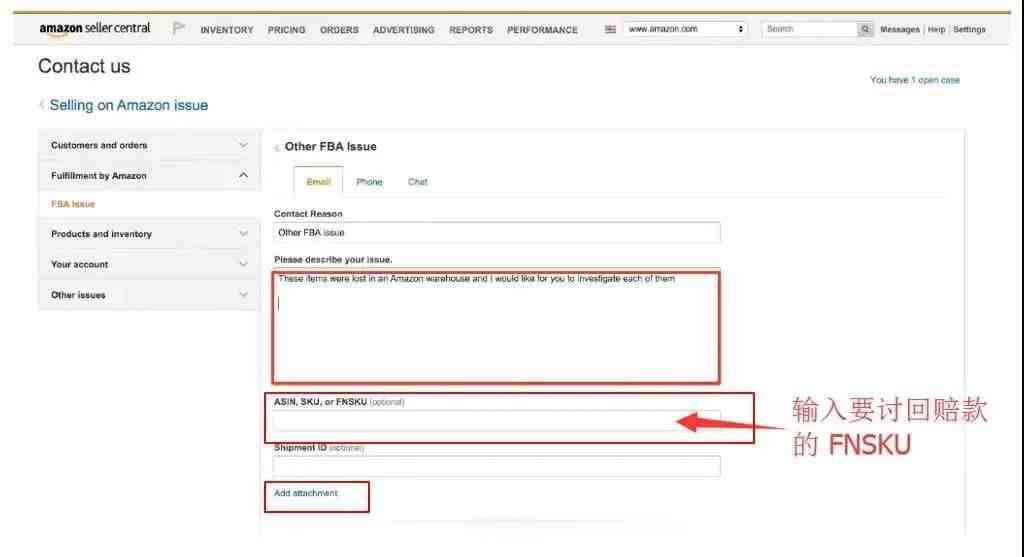Open the www.amazon.com marketplace dropdown

click(685, 30)
